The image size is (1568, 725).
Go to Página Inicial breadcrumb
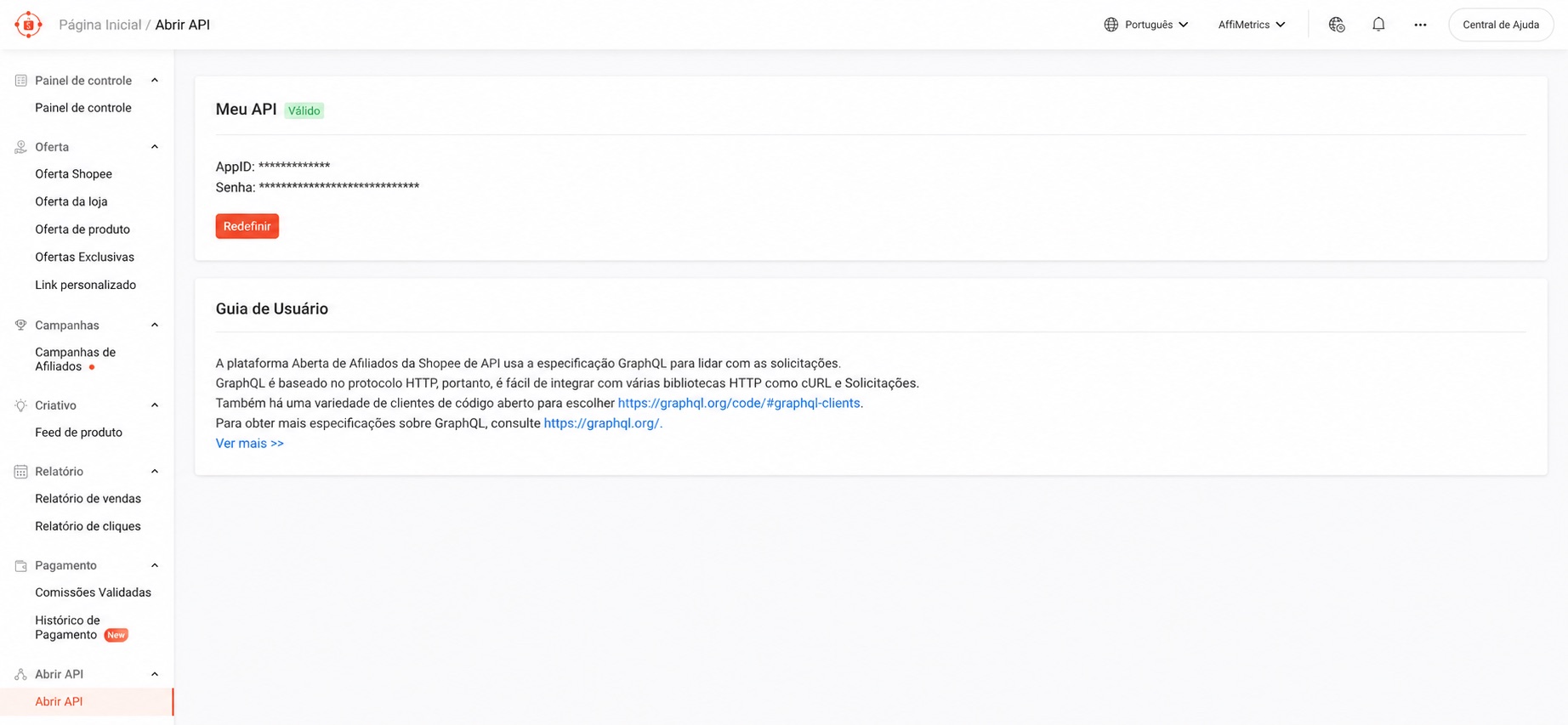coord(100,25)
